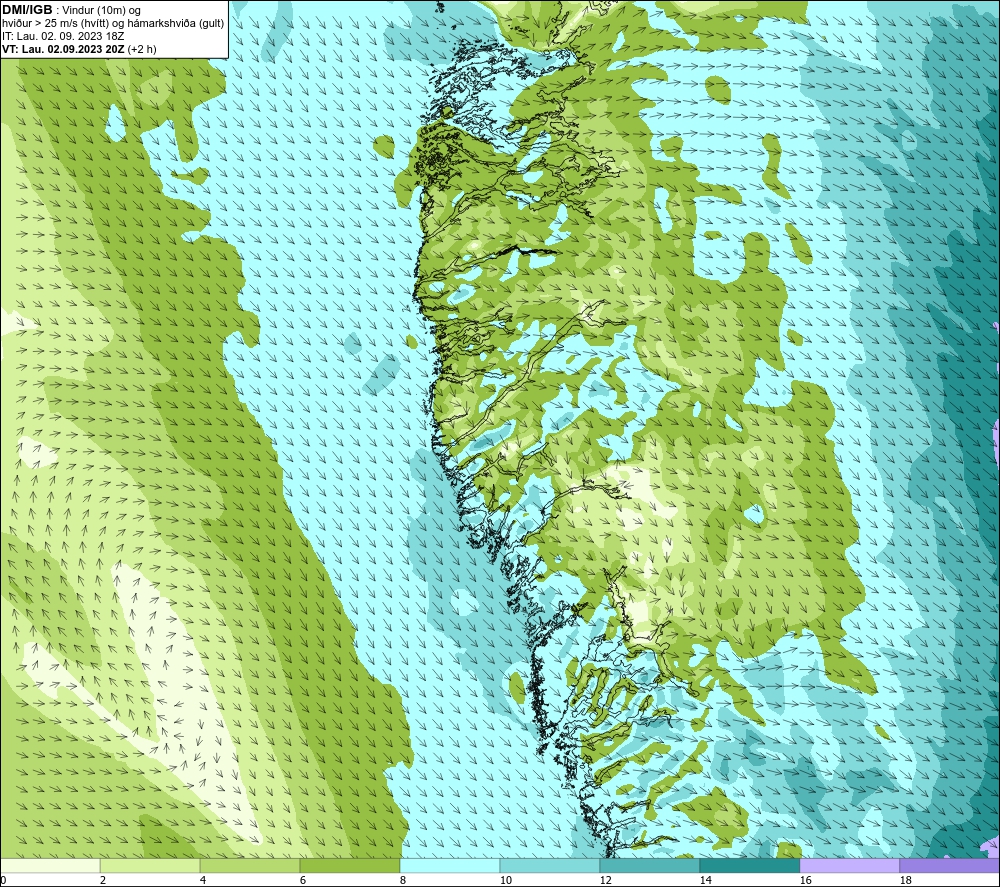Click the 10–12 m/s teal legend swatch

(x=550, y=865)
